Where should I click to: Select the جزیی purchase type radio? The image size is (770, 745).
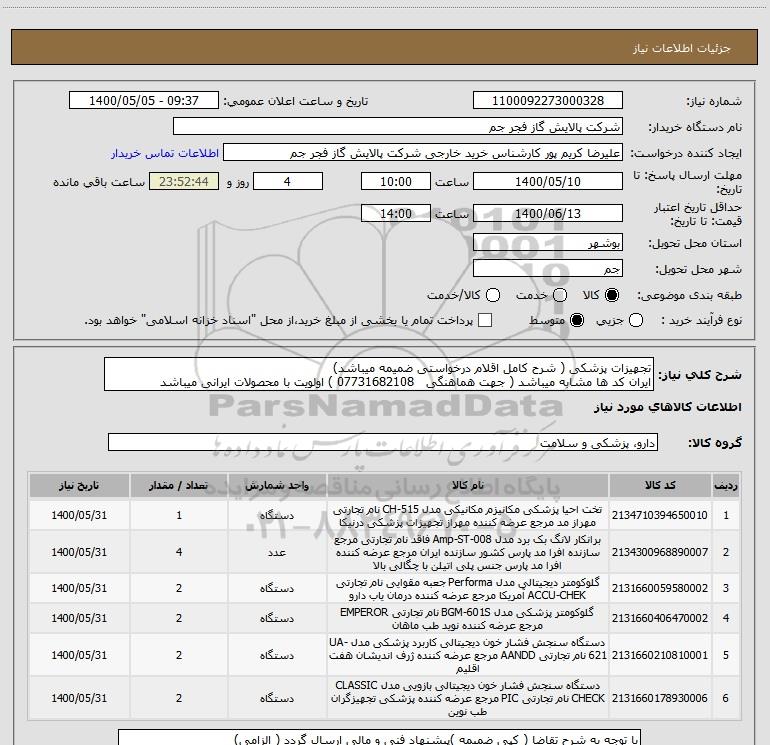[x=636, y=320]
